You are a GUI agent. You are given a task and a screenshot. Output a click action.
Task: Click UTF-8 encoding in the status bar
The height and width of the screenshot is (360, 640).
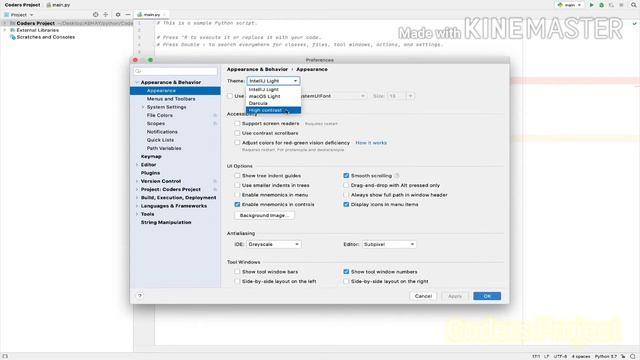pyautogui.click(x=560, y=356)
